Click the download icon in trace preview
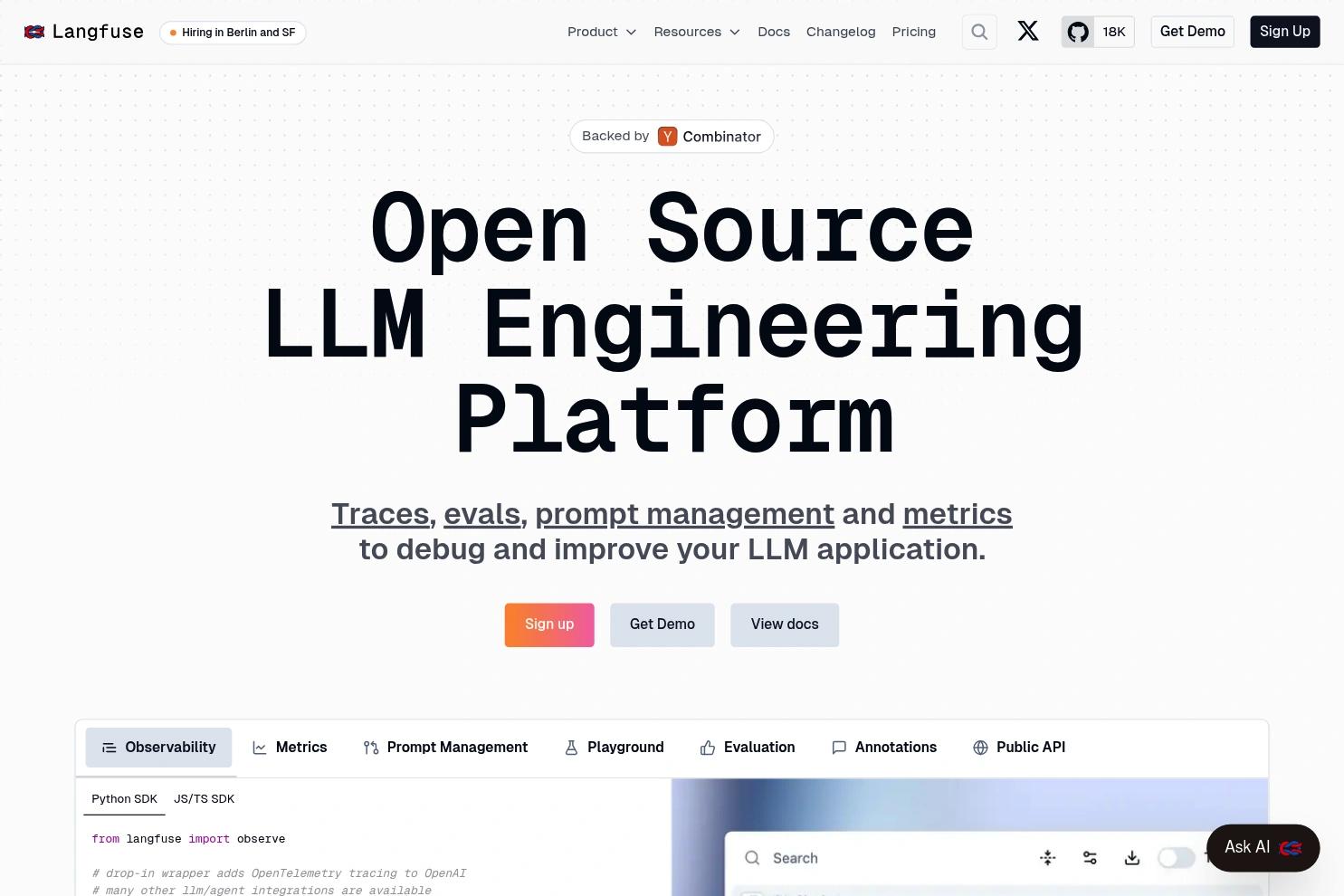The width and height of the screenshot is (1344, 896). [x=1132, y=858]
